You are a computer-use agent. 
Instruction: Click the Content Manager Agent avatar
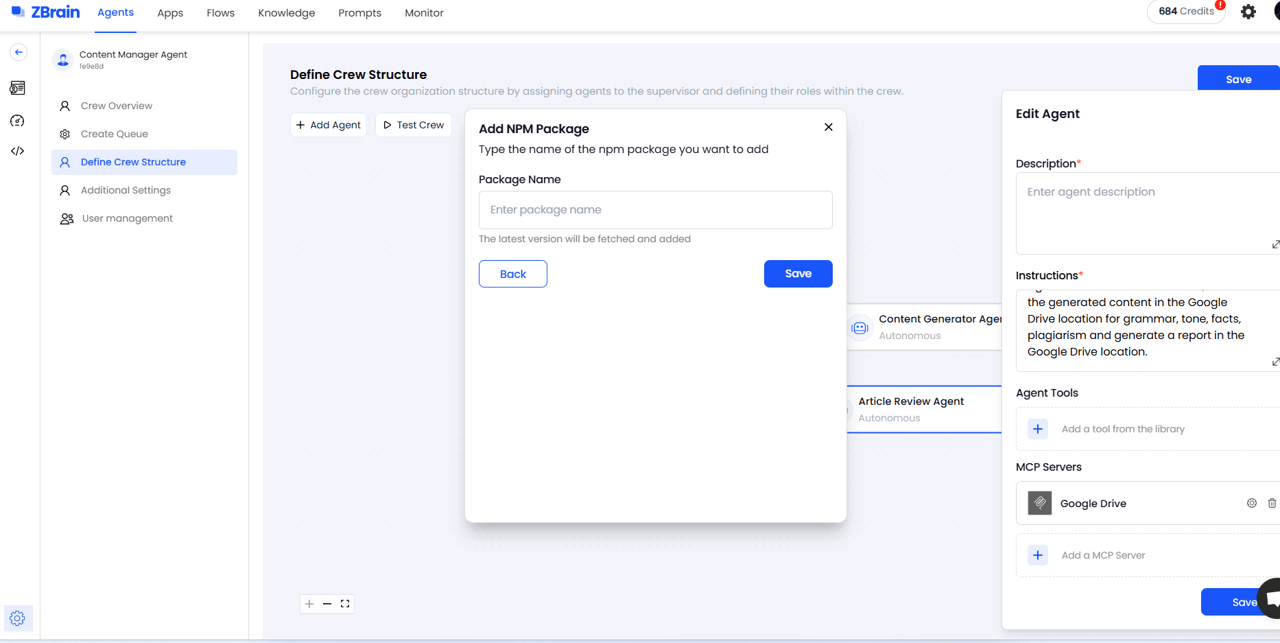click(63, 60)
